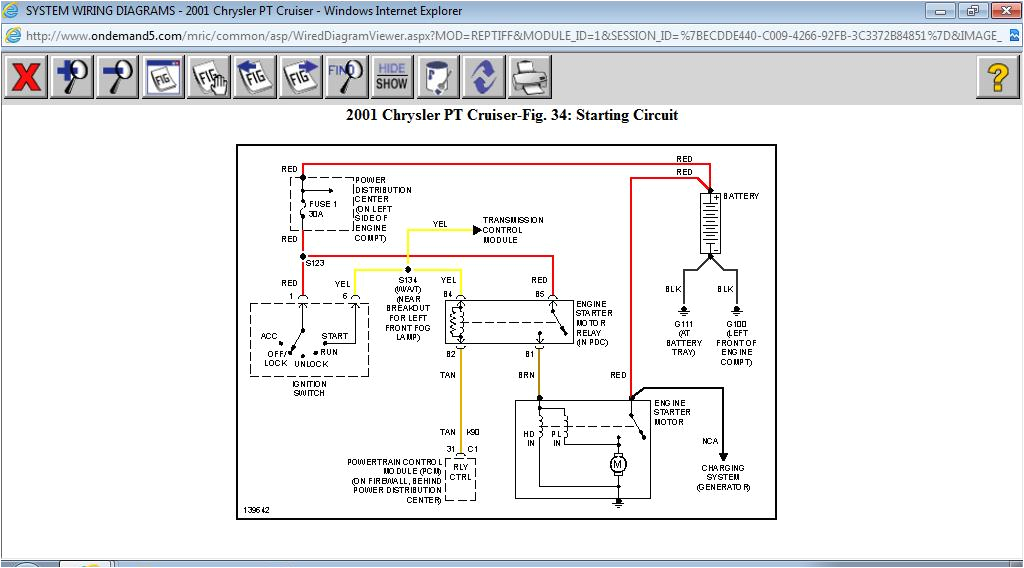1024x568 pixels.
Task: Click the blue refresh arrows icon
Action: coord(484,77)
